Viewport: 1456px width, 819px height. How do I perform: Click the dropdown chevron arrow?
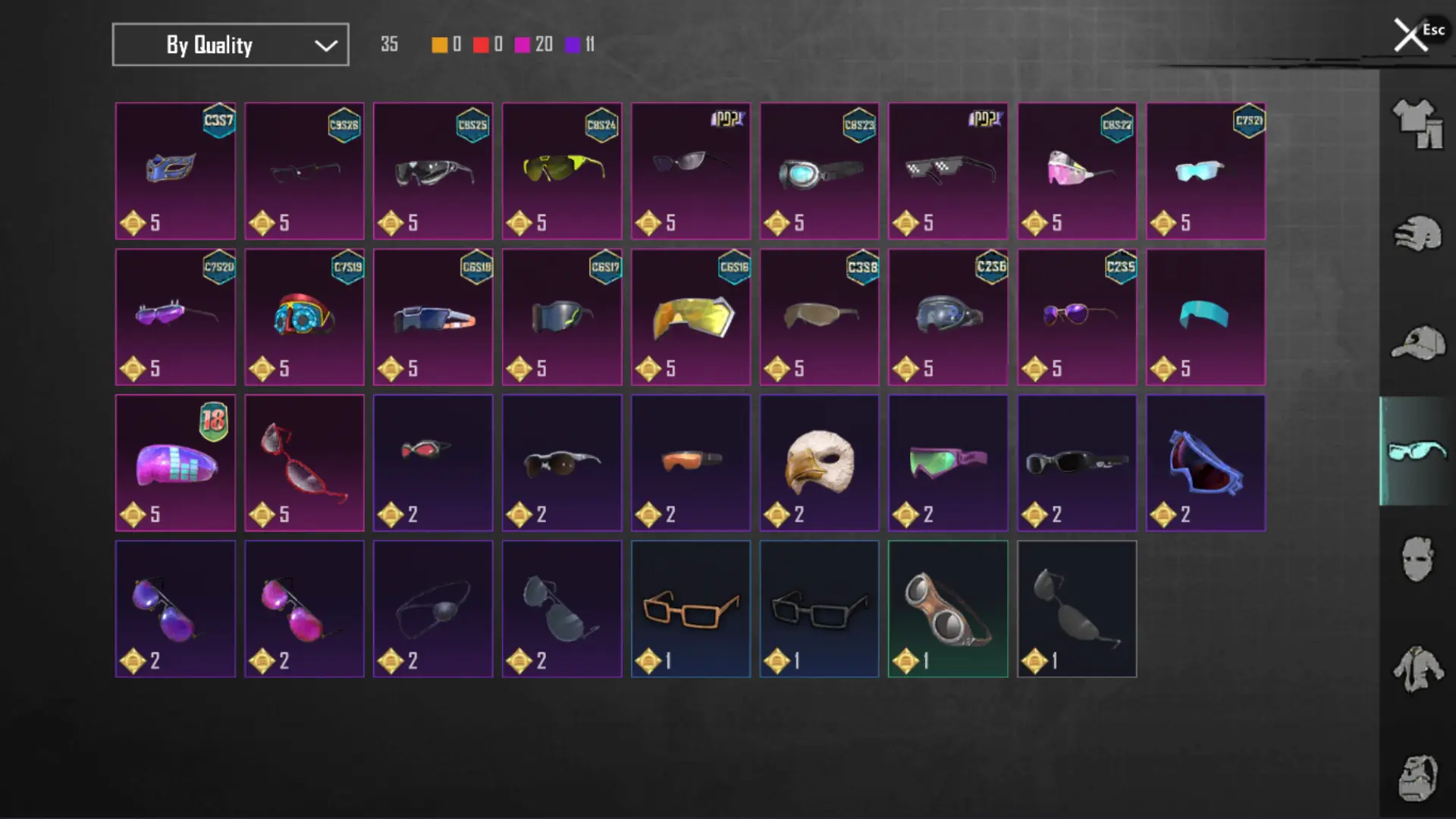click(x=326, y=45)
